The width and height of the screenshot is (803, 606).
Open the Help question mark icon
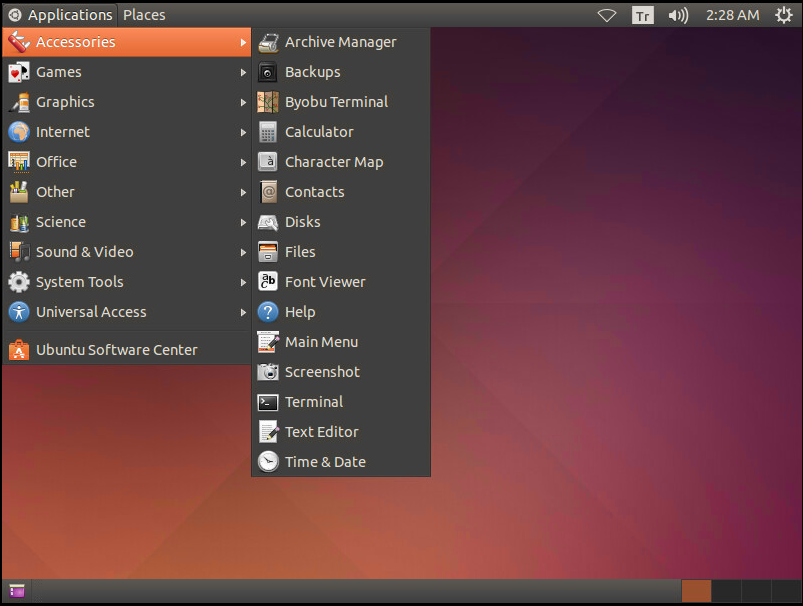[268, 312]
